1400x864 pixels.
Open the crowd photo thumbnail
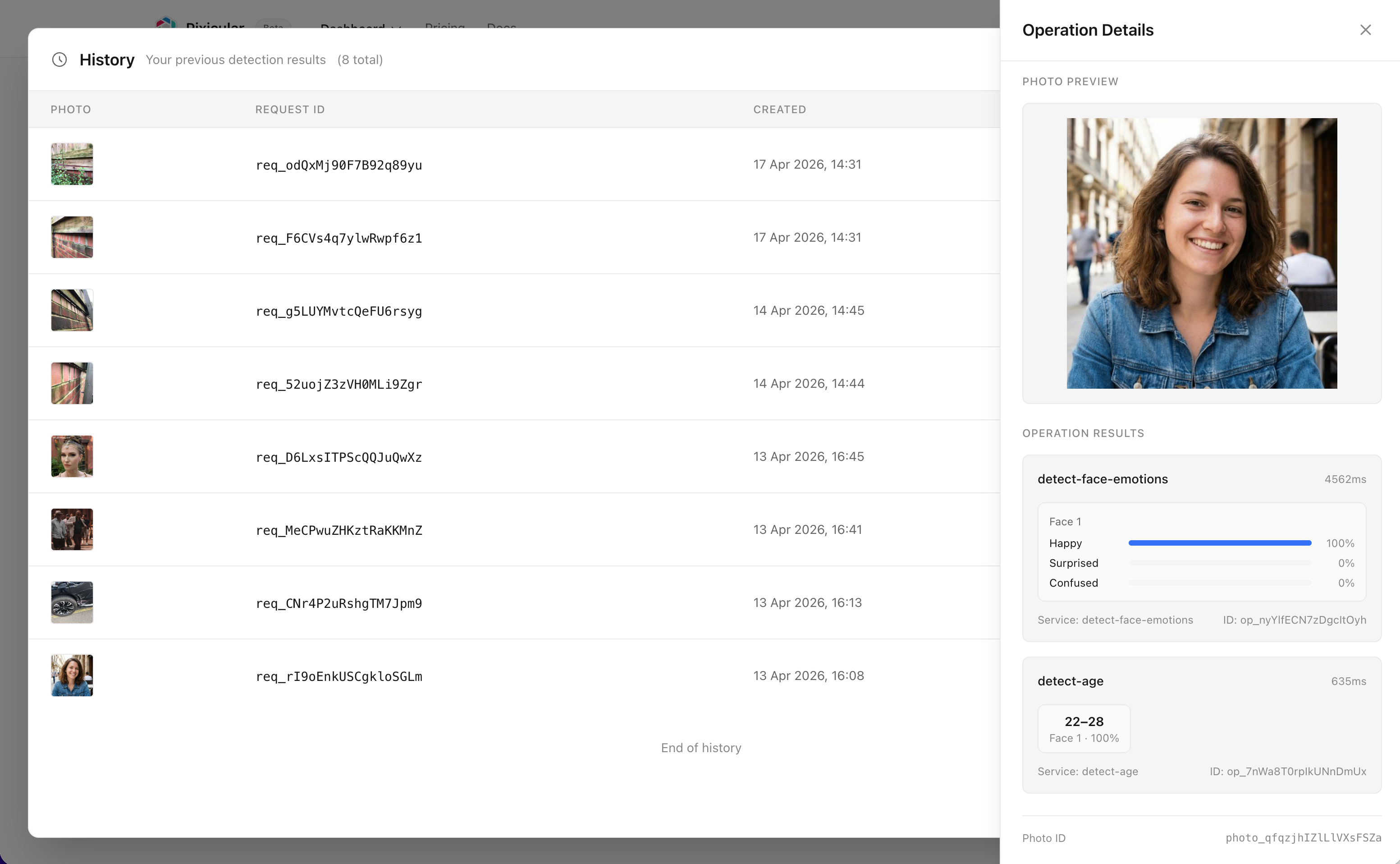[72, 529]
